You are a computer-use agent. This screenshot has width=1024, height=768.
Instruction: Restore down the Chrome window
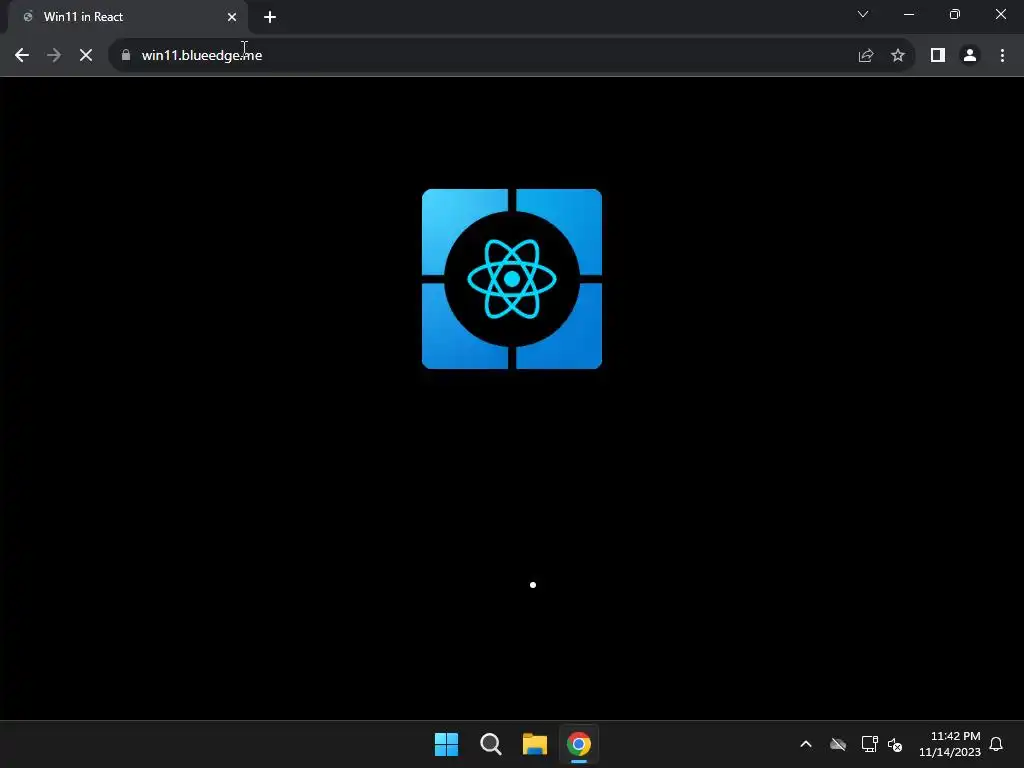pyautogui.click(x=955, y=14)
